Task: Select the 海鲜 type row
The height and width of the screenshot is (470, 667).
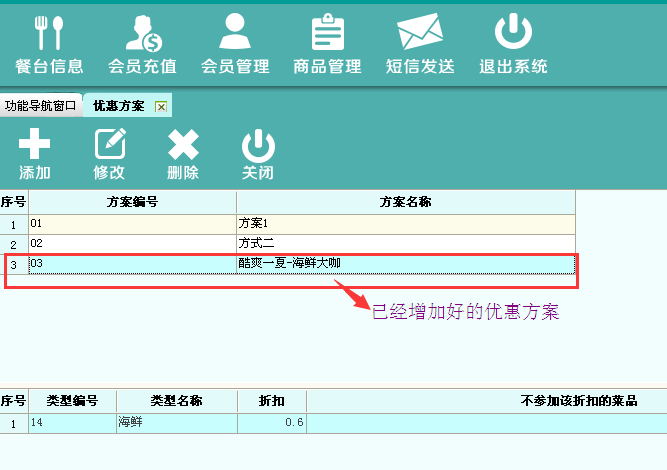Action: 175,423
